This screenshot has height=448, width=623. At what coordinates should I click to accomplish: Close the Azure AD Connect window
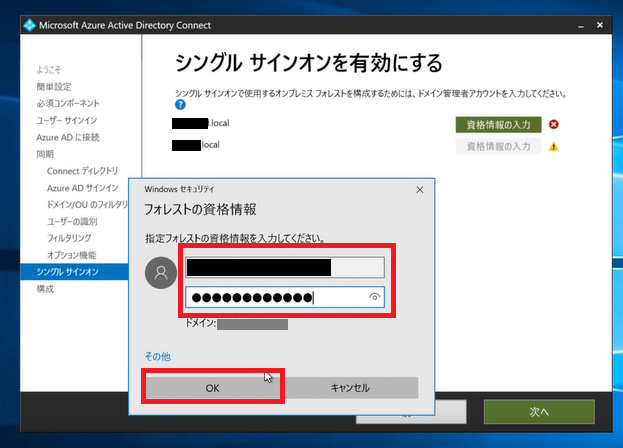point(600,25)
